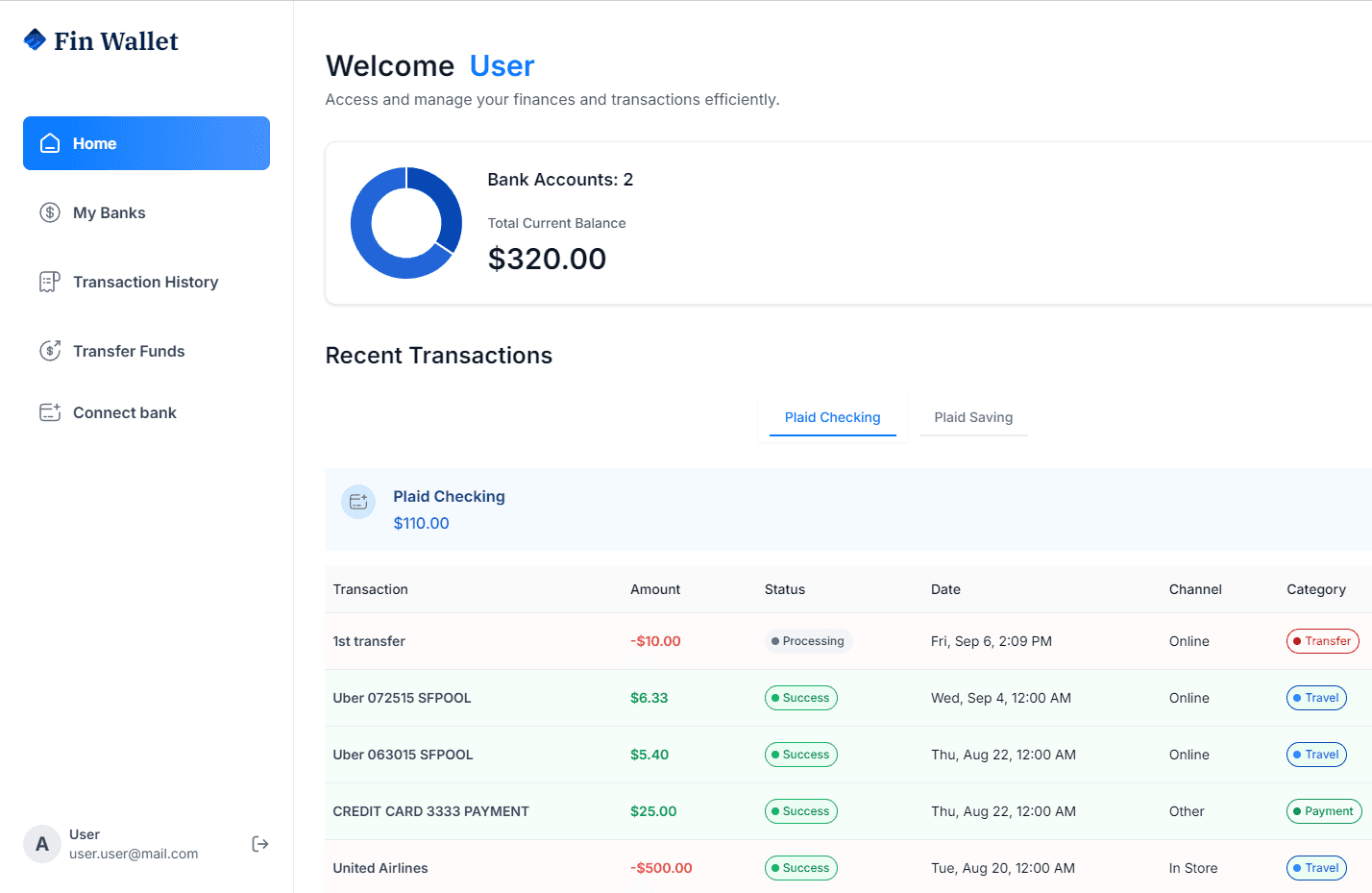
Task: Click the date Fri, Sep 6, 2:09 PM
Action: pos(992,641)
